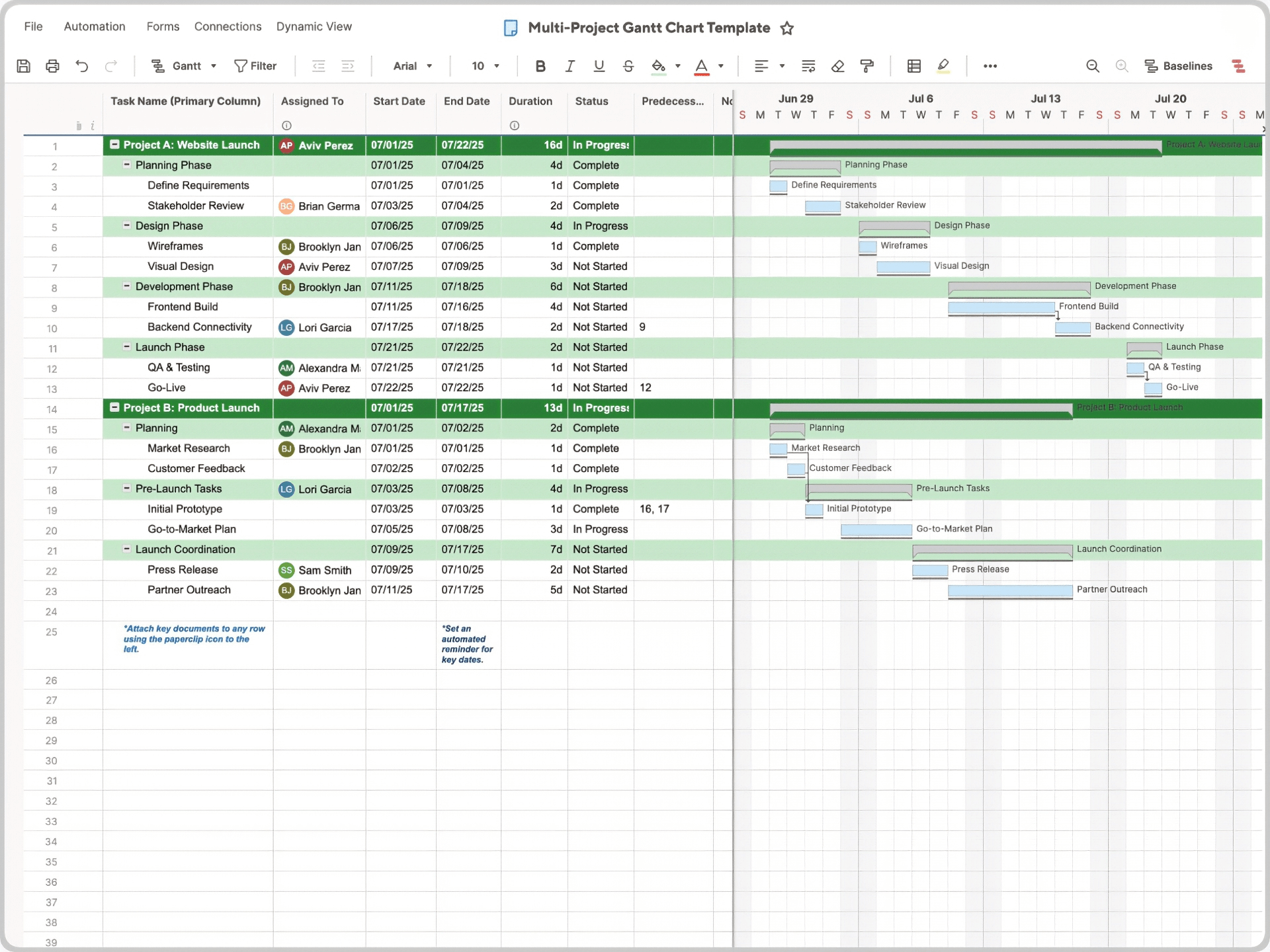Save the sheet

point(24,66)
